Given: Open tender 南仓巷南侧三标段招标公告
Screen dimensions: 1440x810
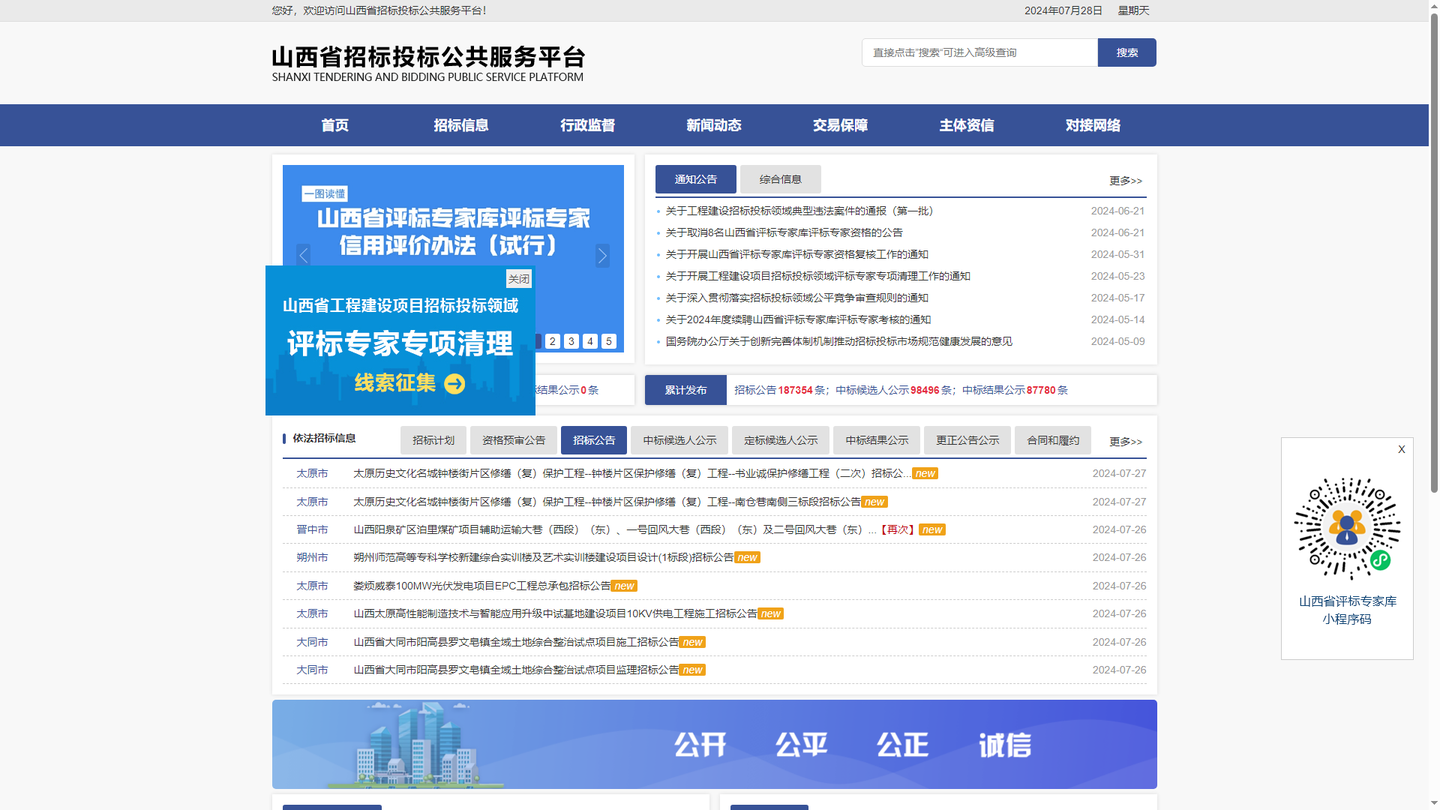Looking at the screenshot, I should coord(607,502).
